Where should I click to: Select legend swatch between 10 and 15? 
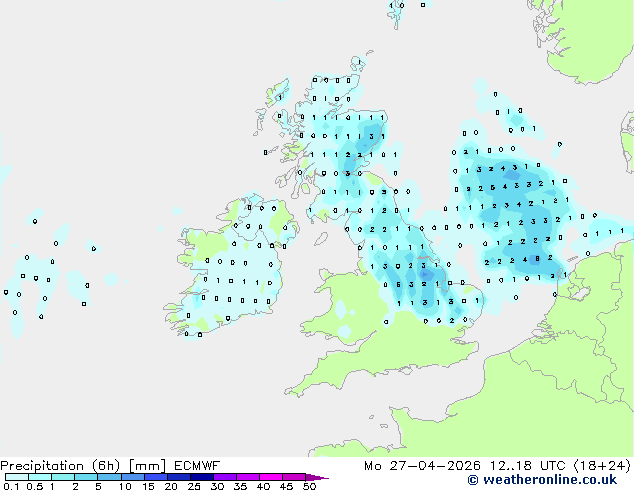[x=133, y=477]
